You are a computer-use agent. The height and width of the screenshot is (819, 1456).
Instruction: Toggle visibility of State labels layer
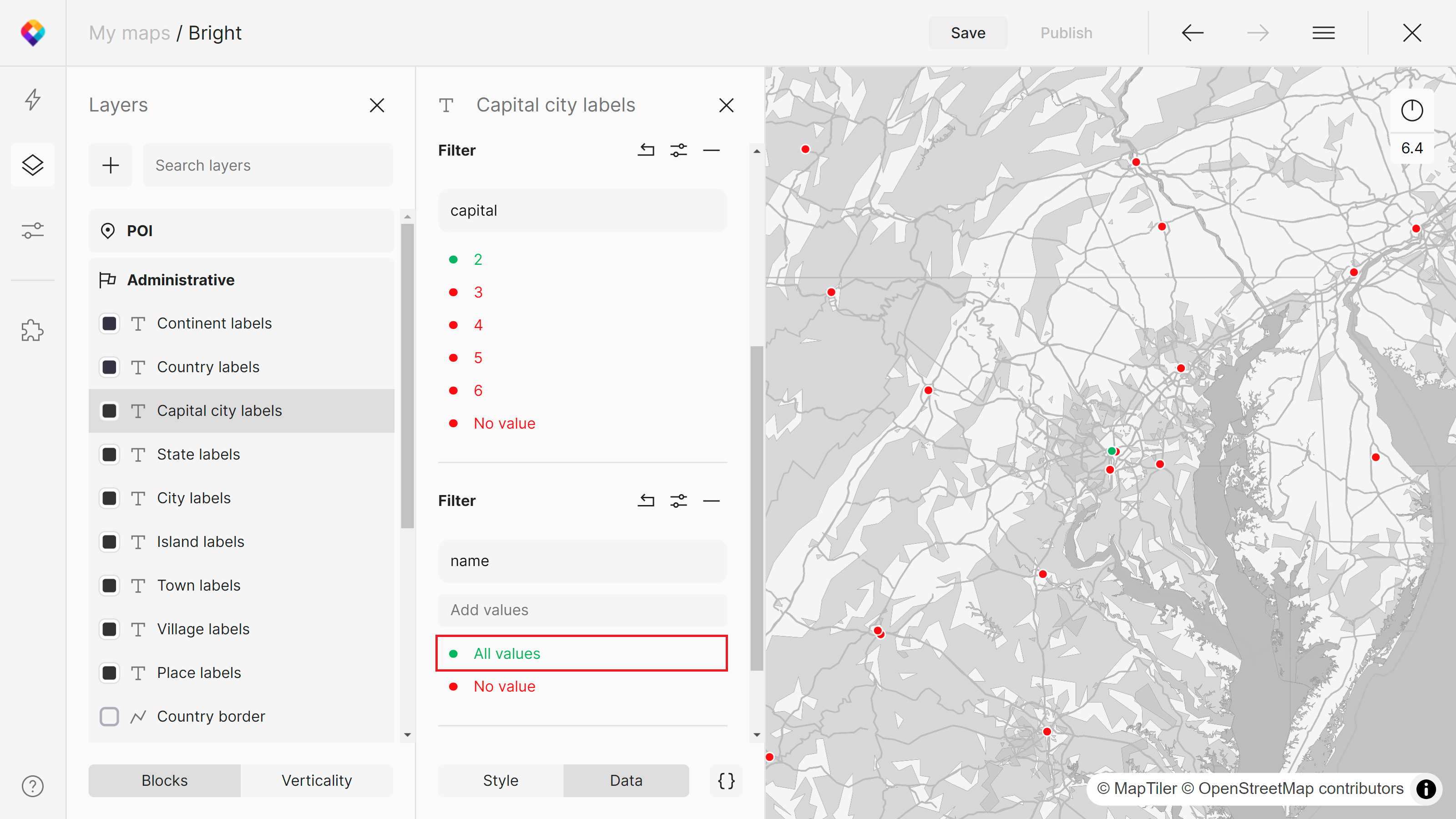[x=109, y=455]
